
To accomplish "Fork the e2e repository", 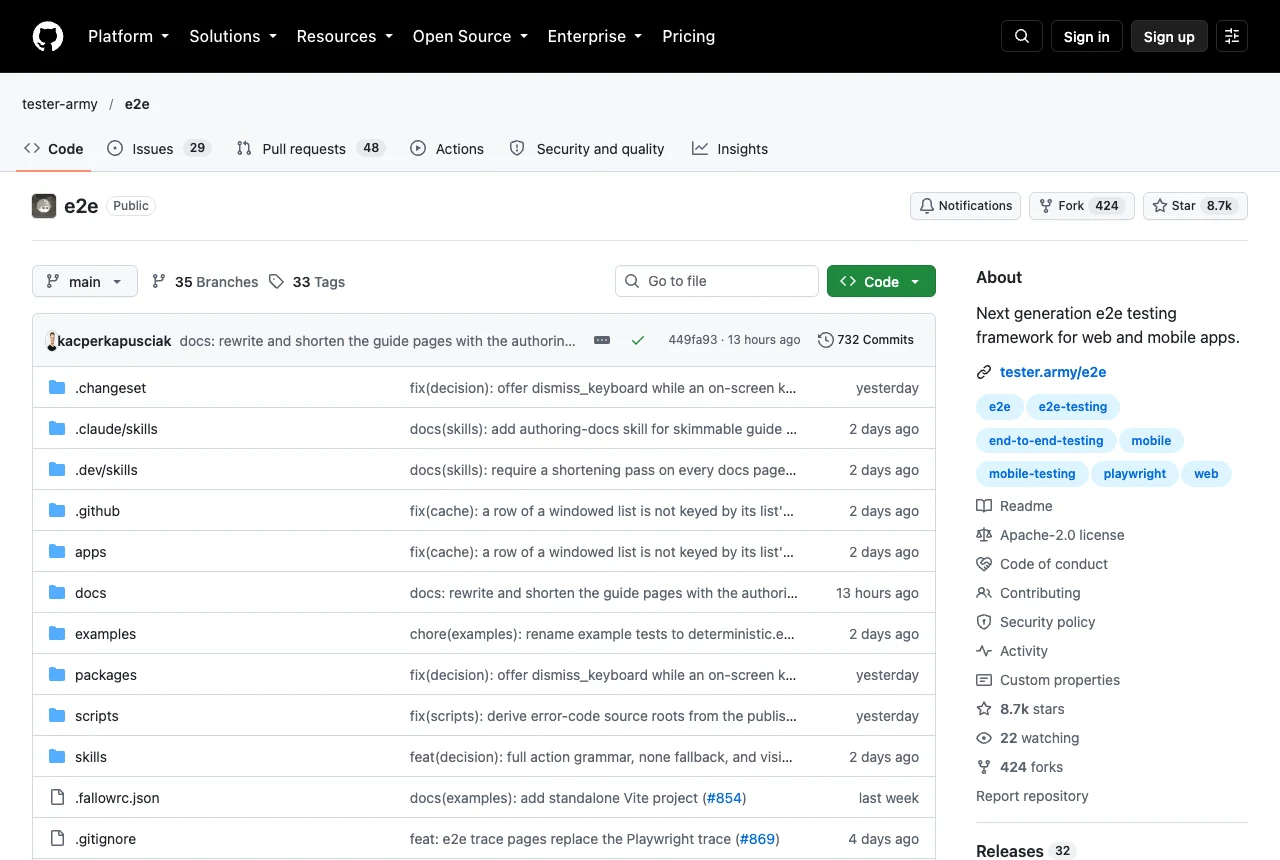I will (1082, 206).
